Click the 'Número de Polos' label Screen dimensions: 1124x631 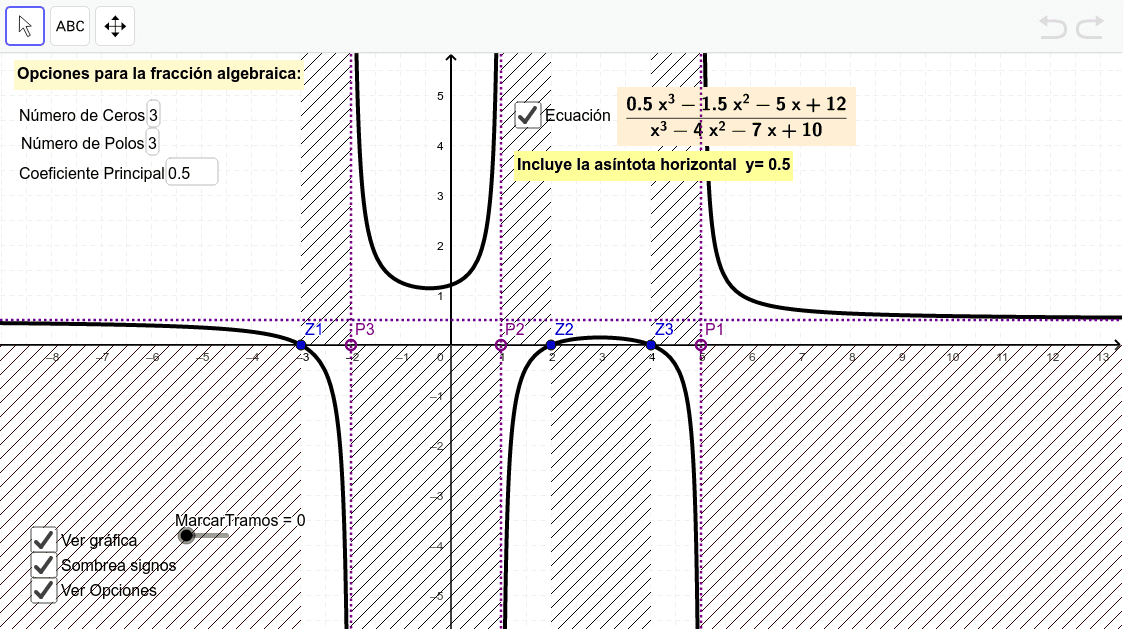point(82,143)
